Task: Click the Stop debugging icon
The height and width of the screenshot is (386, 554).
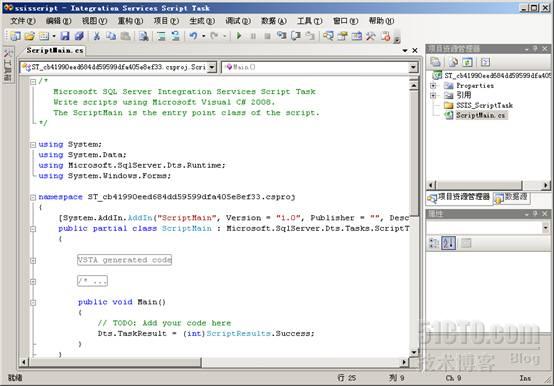Action: pos(267,36)
